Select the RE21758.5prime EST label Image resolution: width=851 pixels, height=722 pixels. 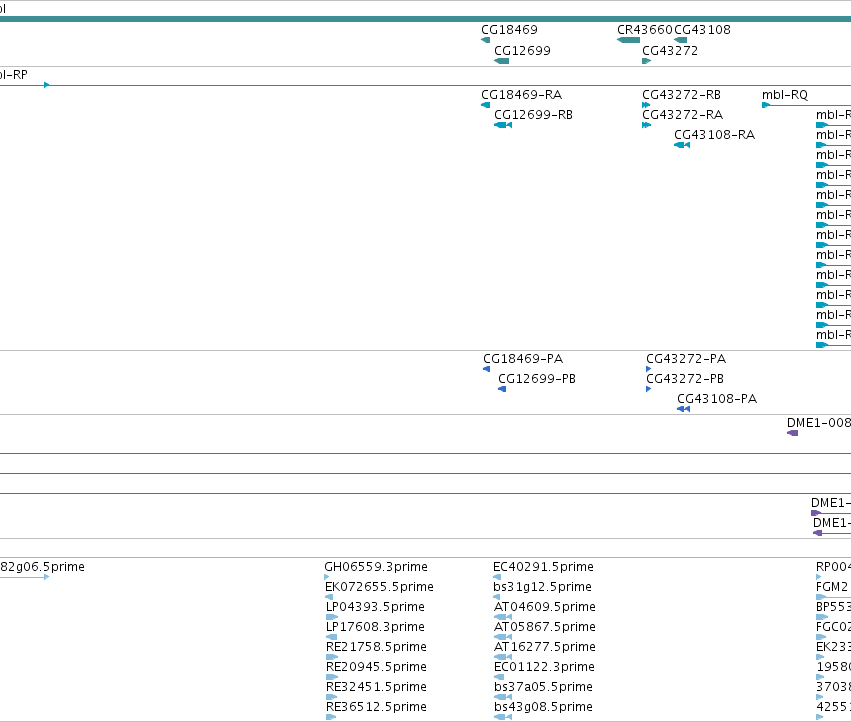pyautogui.click(x=376, y=647)
